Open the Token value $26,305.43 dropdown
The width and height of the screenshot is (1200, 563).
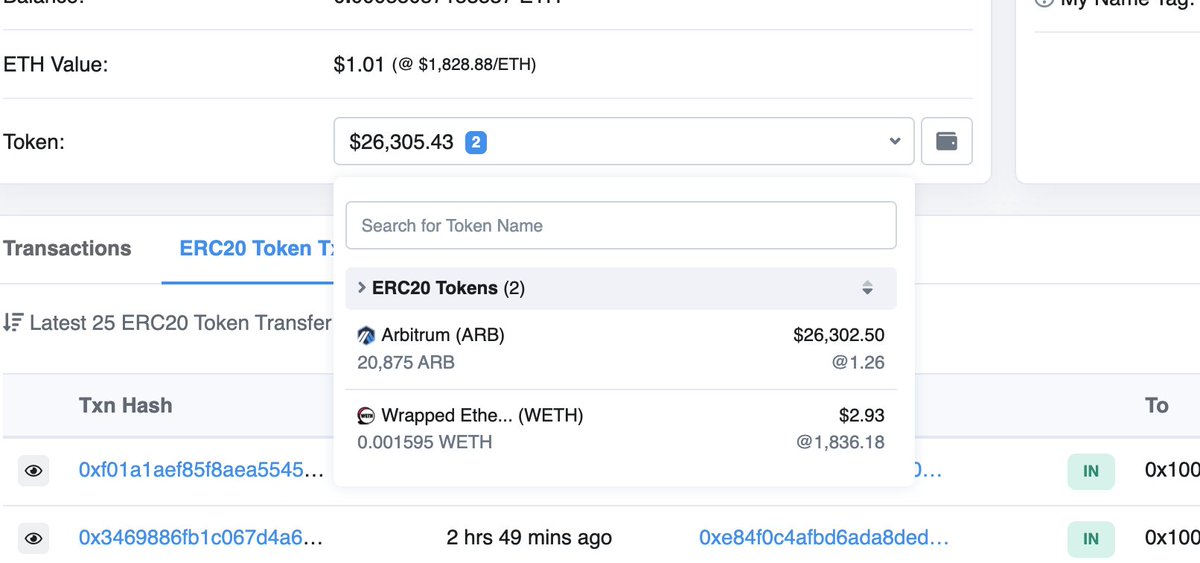point(624,141)
